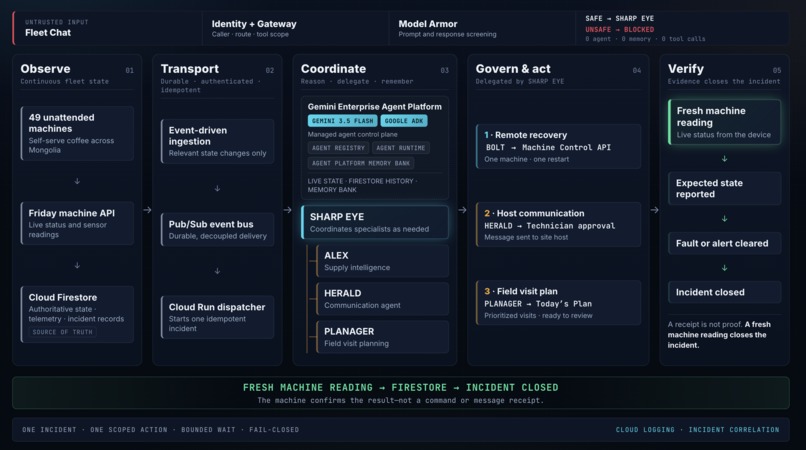806x450 pixels.
Task: Click the 'GEMINI 3.5 FLASH' badge
Action: click(342, 121)
